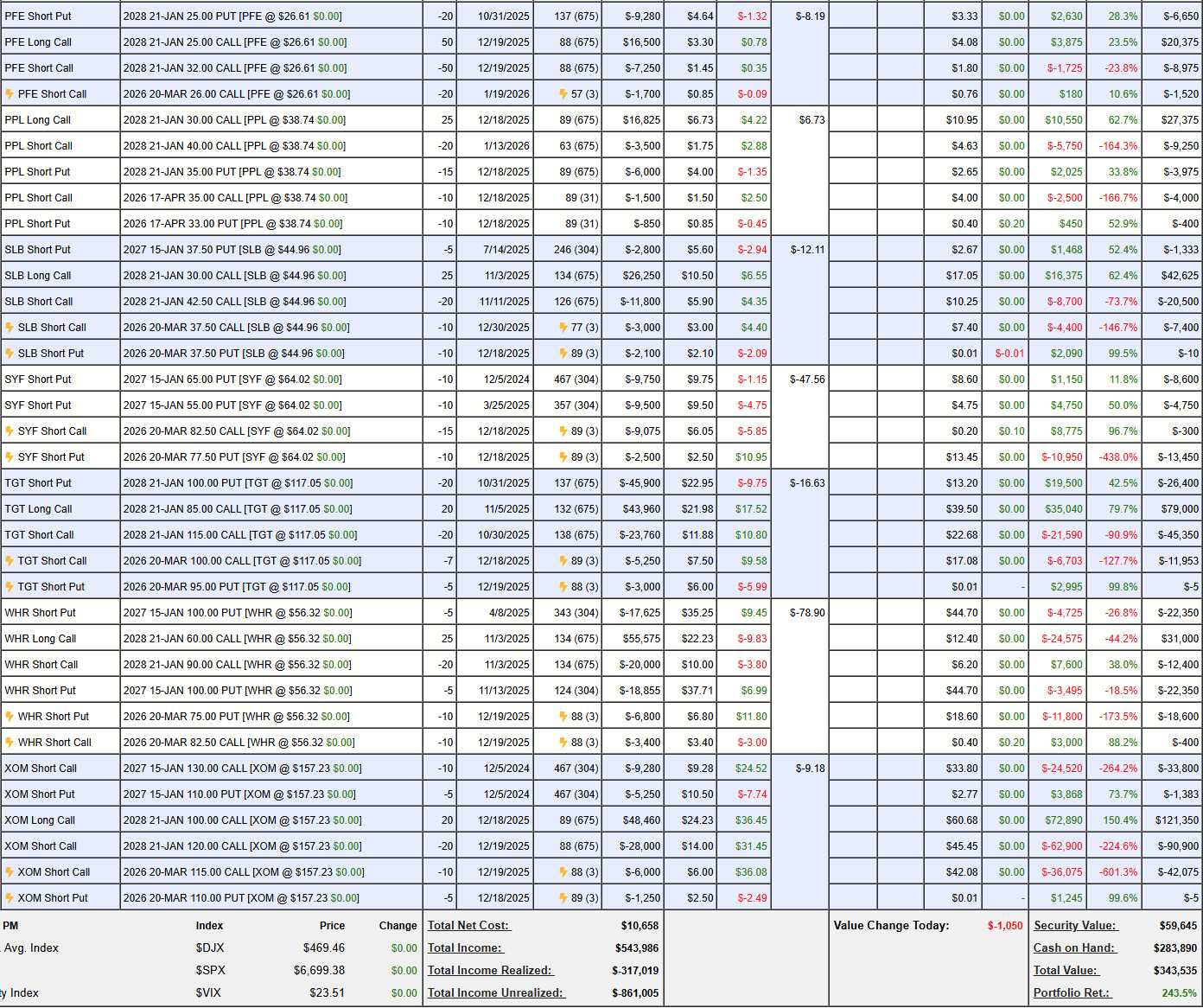The image size is (1203, 1008).
Task: Click the Total Income Realized label
Action: coord(489,971)
